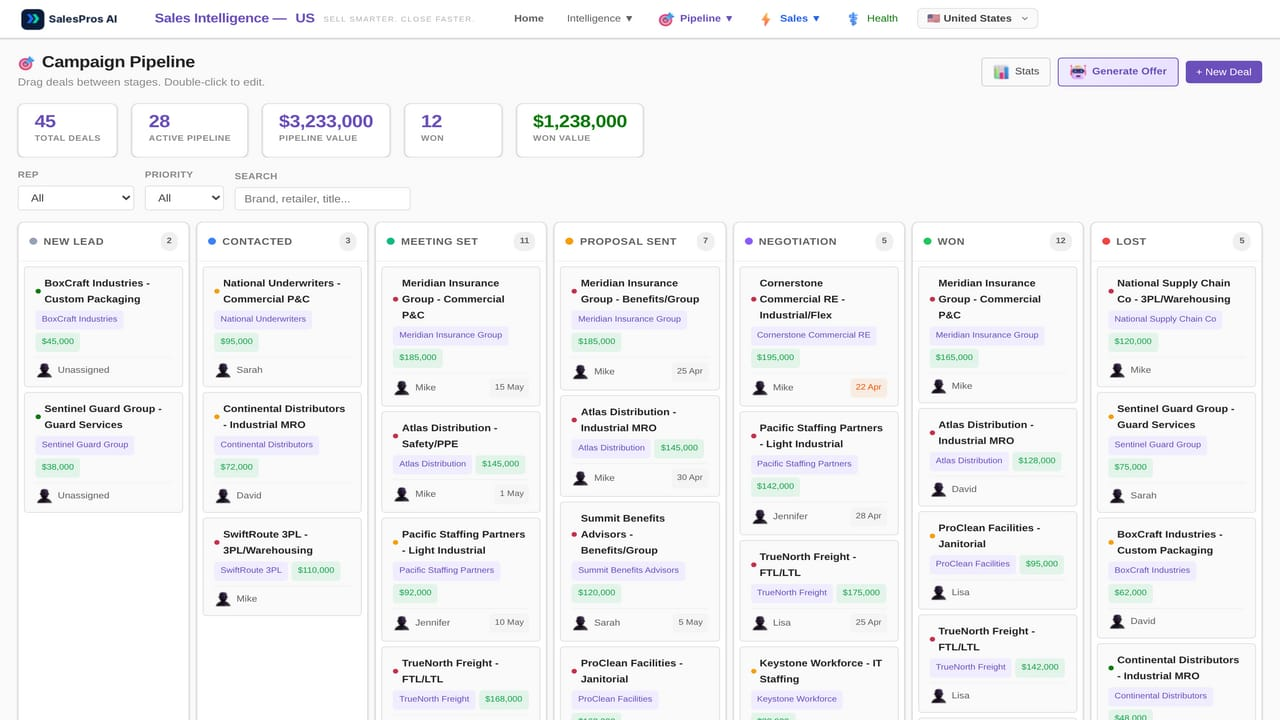Screen dimensions: 1280x720
Task: Click the bar chart icon in Stats button
Action: [1001, 72]
